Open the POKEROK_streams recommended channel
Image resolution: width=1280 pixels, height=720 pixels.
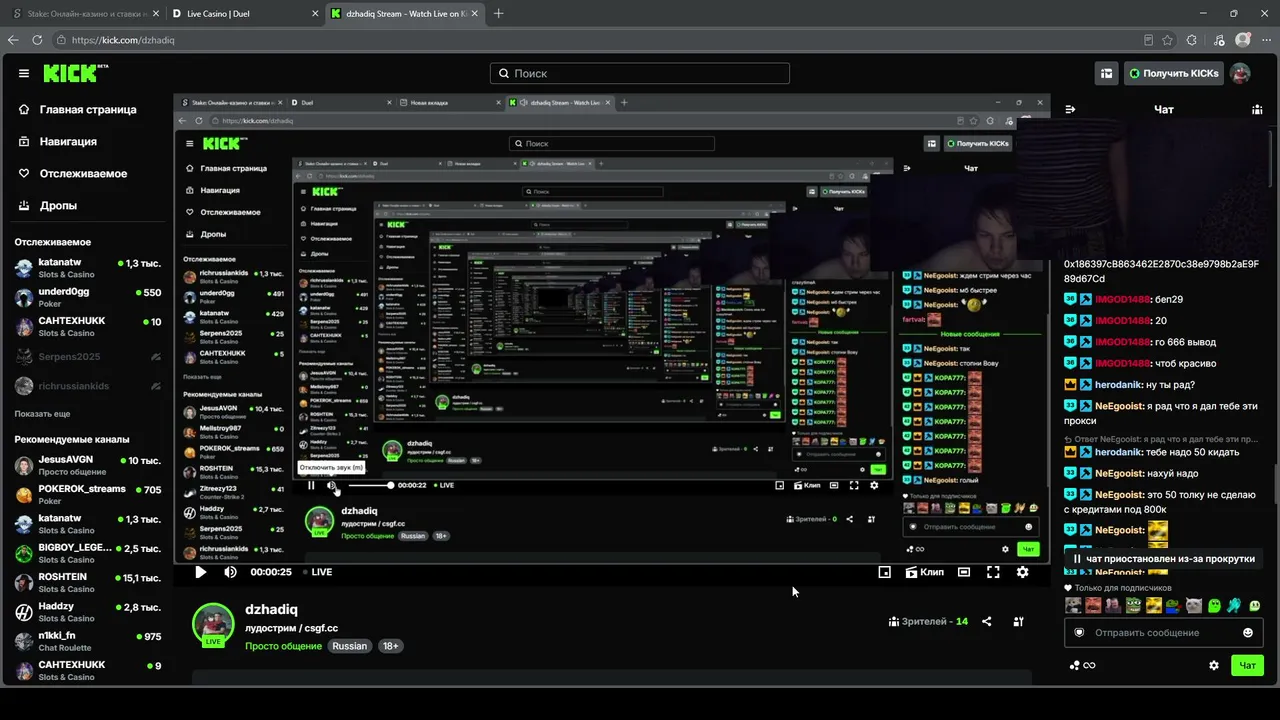tap(88, 495)
